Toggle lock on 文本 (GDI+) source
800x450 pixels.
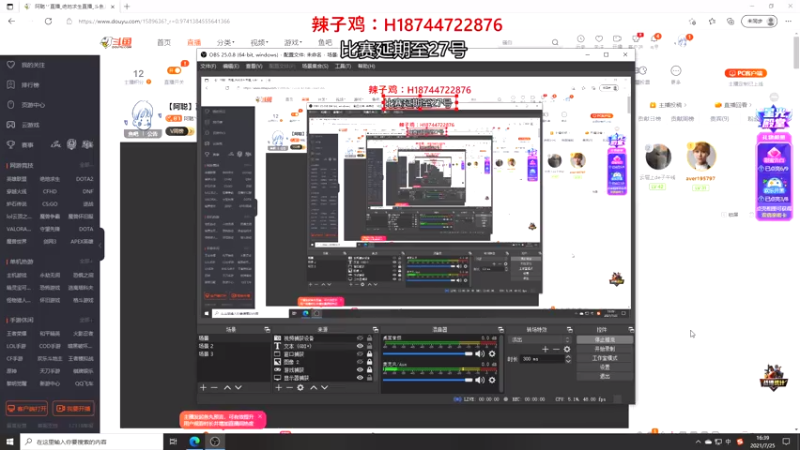click(x=369, y=346)
